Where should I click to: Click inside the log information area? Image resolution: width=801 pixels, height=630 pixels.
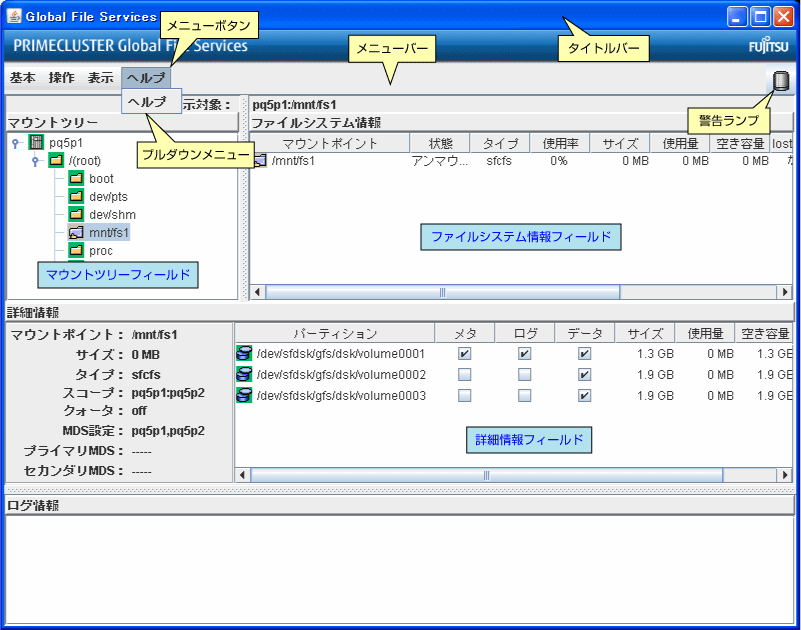pyautogui.click(x=399, y=569)
